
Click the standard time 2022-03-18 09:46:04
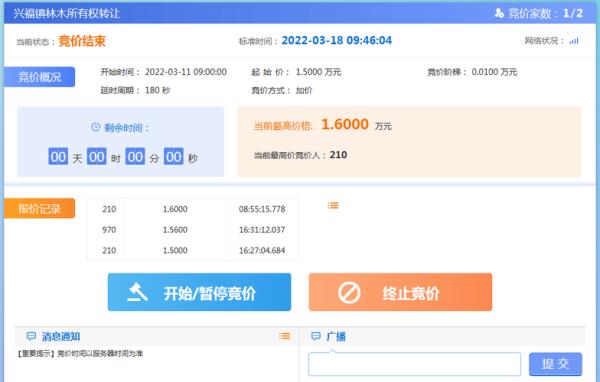(x=337, y=41)
